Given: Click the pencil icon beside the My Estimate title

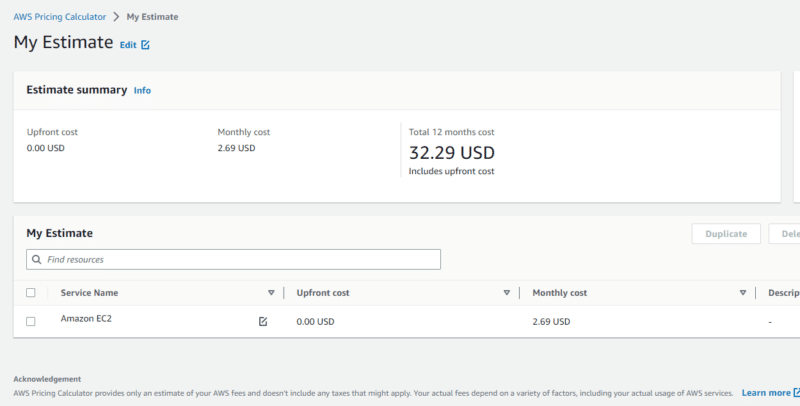Looking at the screenshot, I should coord(146,45).
